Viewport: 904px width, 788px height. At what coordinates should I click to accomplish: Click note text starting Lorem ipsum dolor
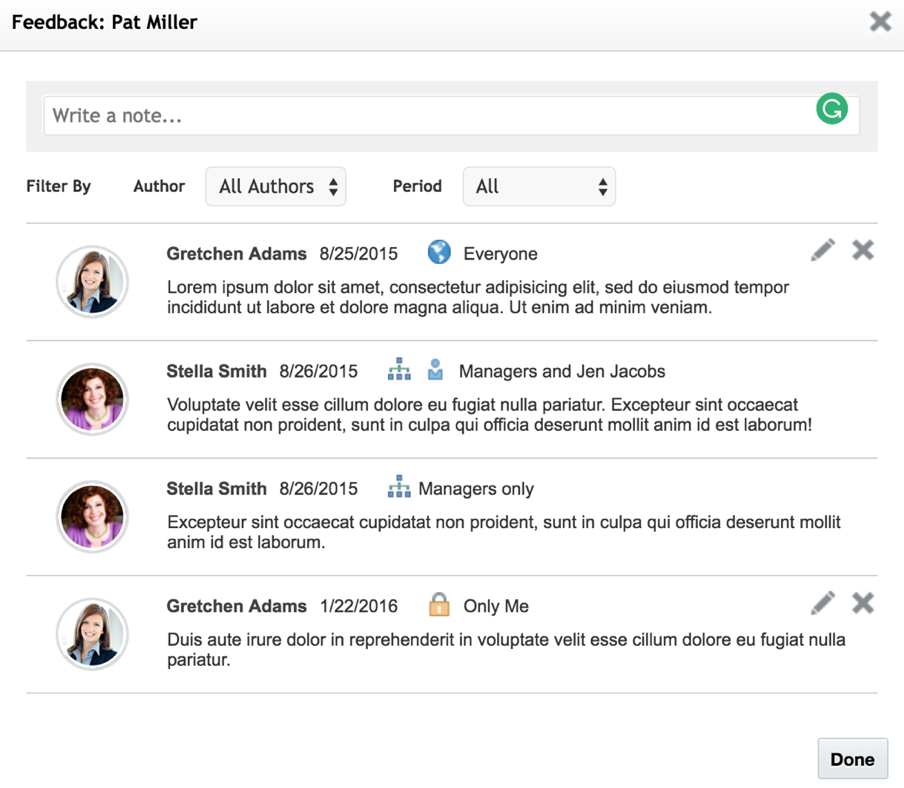click(478, 297)
